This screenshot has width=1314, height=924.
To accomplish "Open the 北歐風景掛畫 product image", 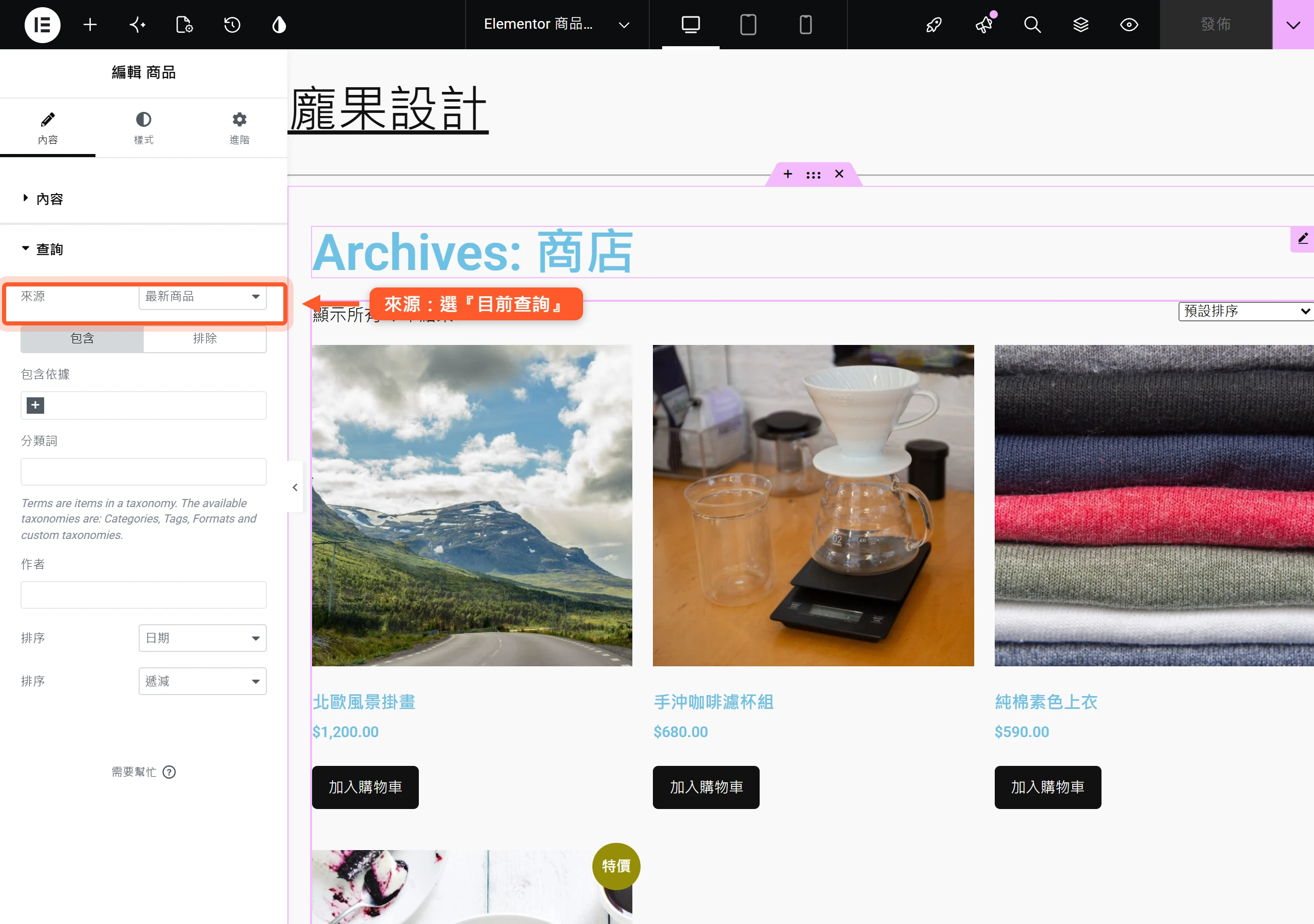I will (x=472, y=505).
